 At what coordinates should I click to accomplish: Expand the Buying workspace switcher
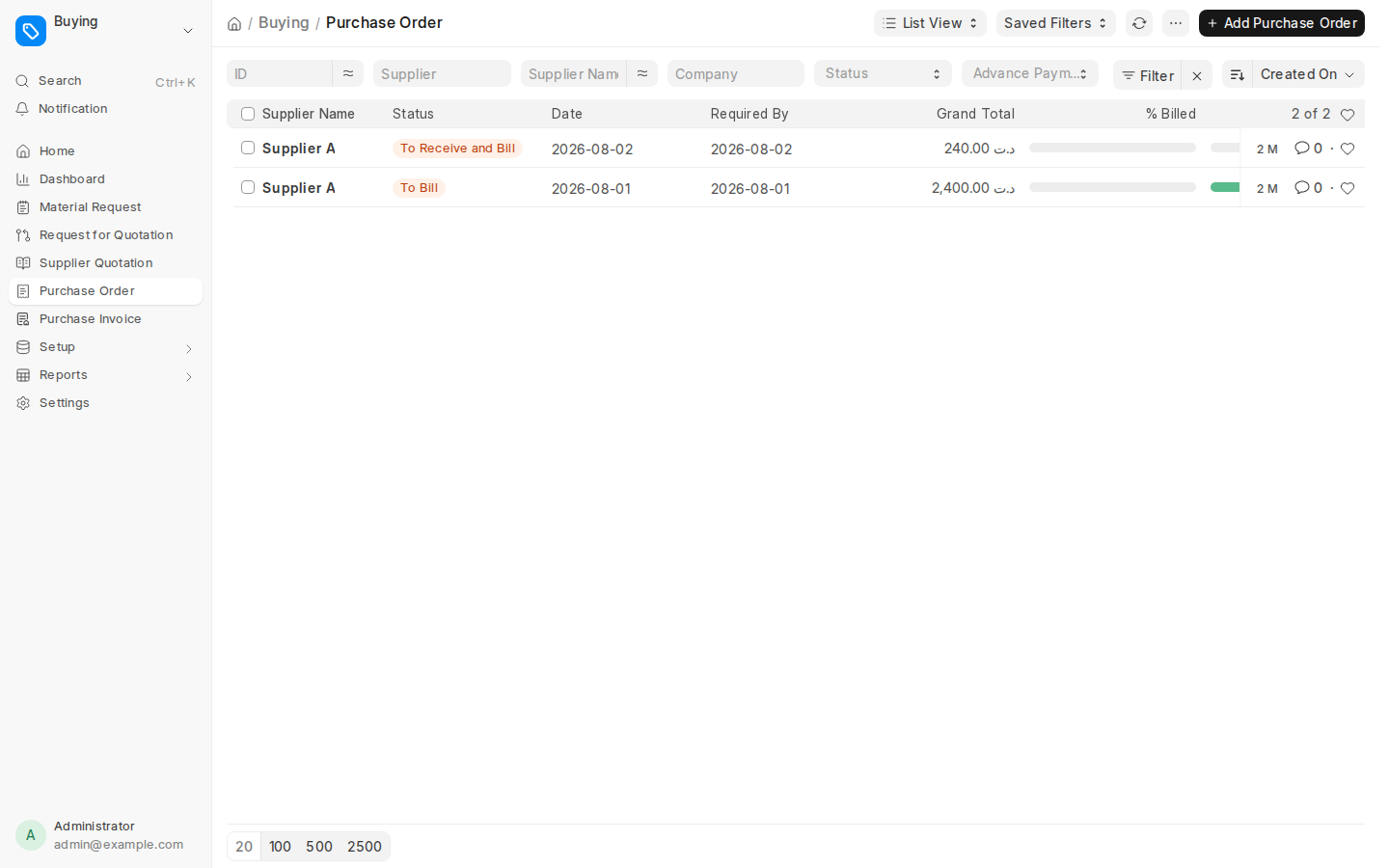tap(188, 31)
